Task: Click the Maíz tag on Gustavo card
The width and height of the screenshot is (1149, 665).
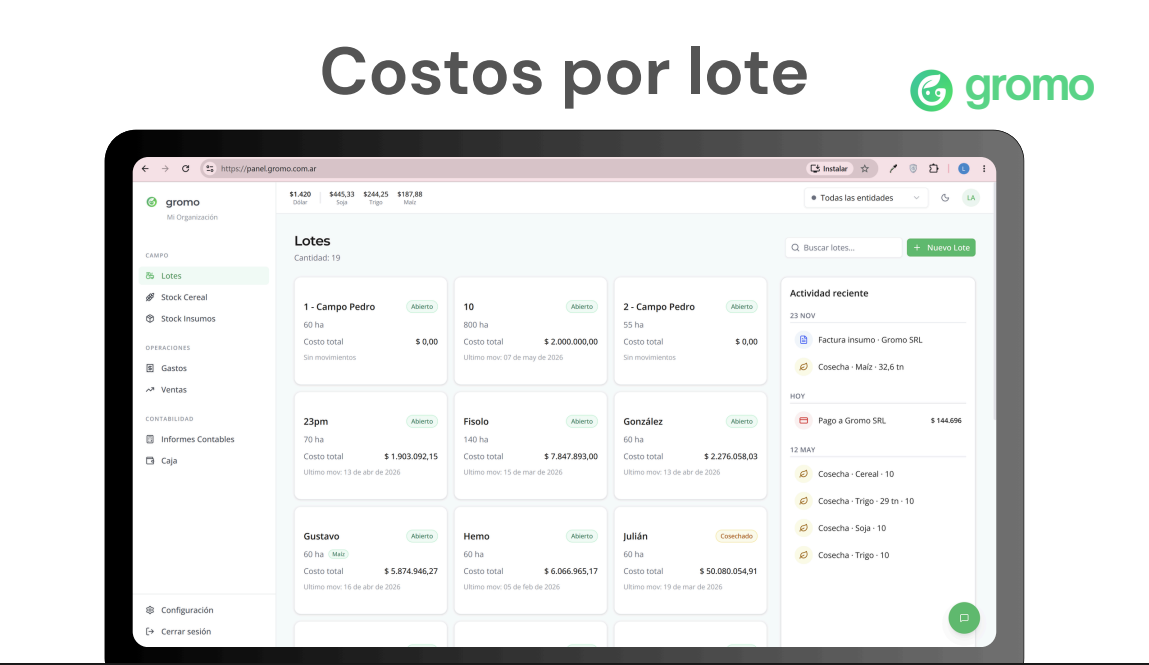Action: [x=339, y=554]
